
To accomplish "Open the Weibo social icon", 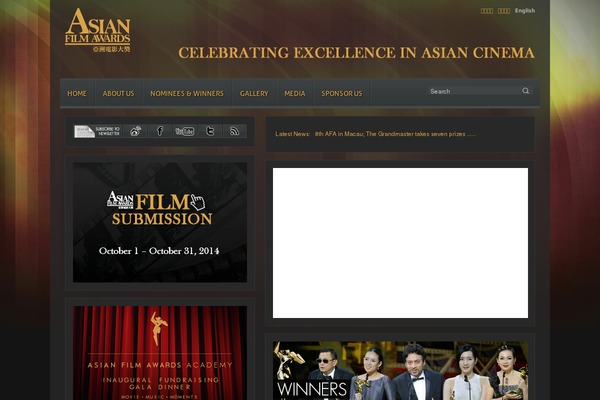I will 135,131.
